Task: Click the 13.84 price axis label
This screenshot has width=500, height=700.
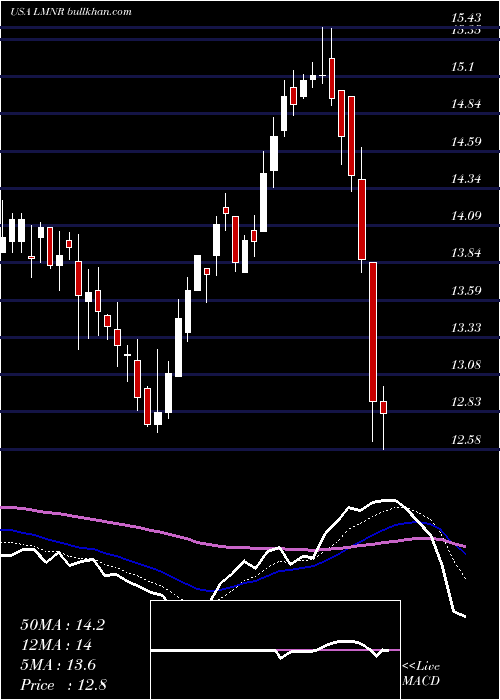Action: click(x=466, y=253)
